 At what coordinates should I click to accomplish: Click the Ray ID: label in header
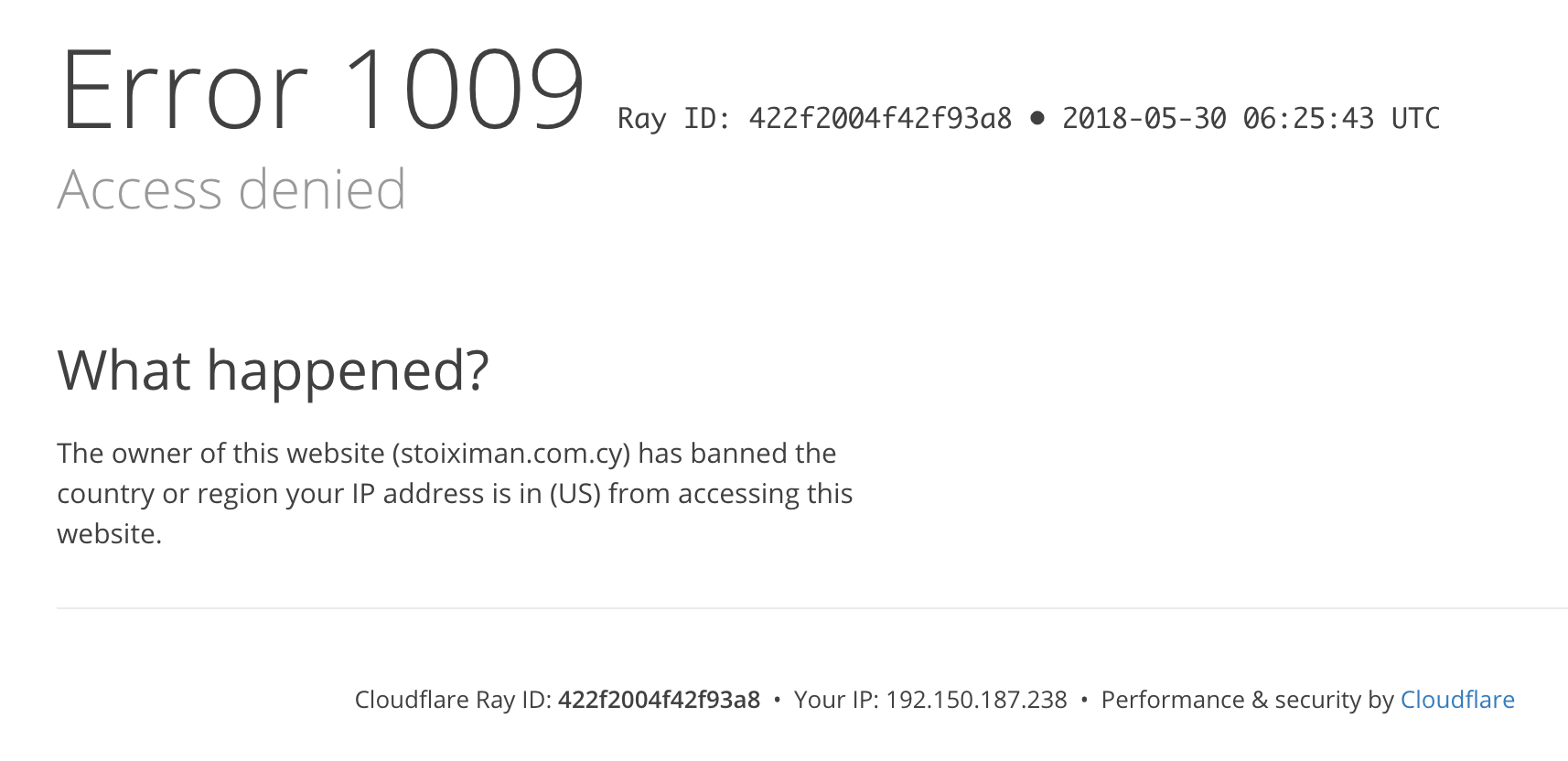[674, 119]
